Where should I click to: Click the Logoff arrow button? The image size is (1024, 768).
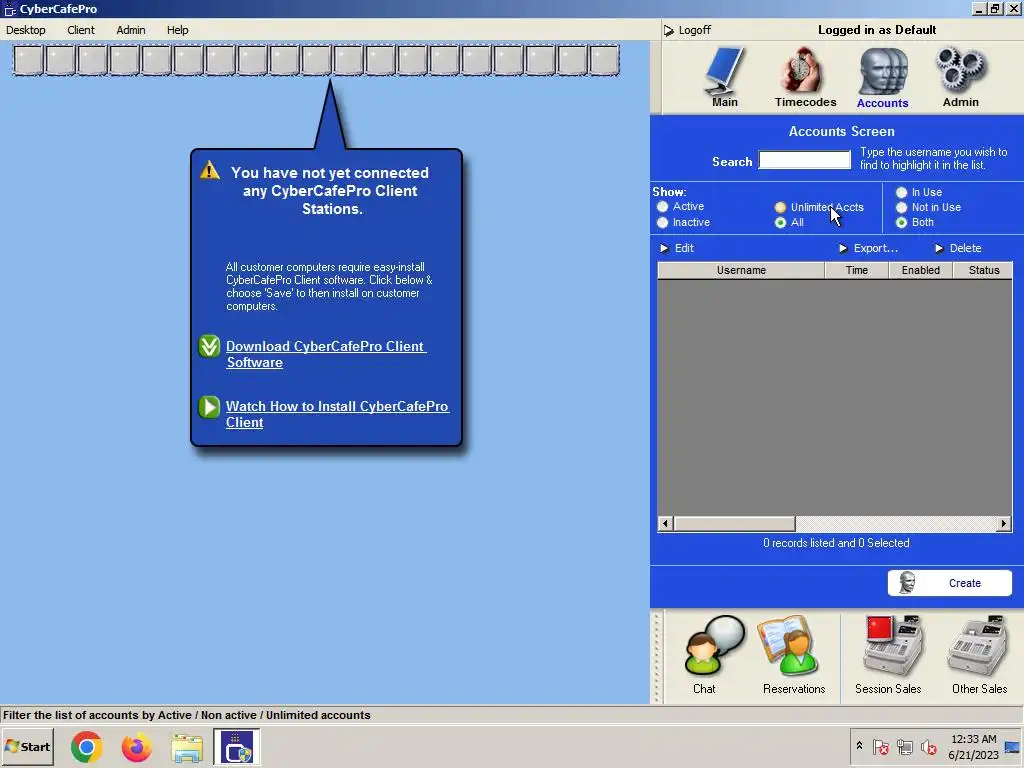pyautogui.click(x=687, y=30)
